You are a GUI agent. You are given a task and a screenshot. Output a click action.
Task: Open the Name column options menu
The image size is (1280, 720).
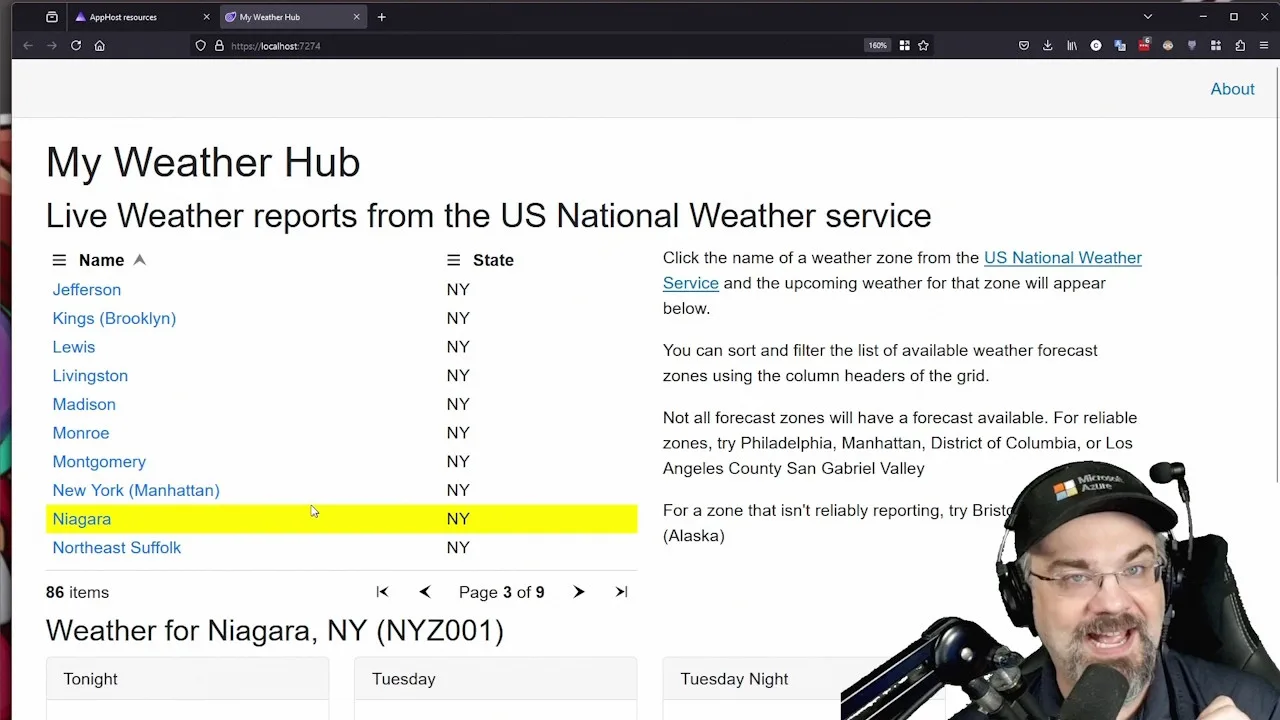(x=59, y=260)
